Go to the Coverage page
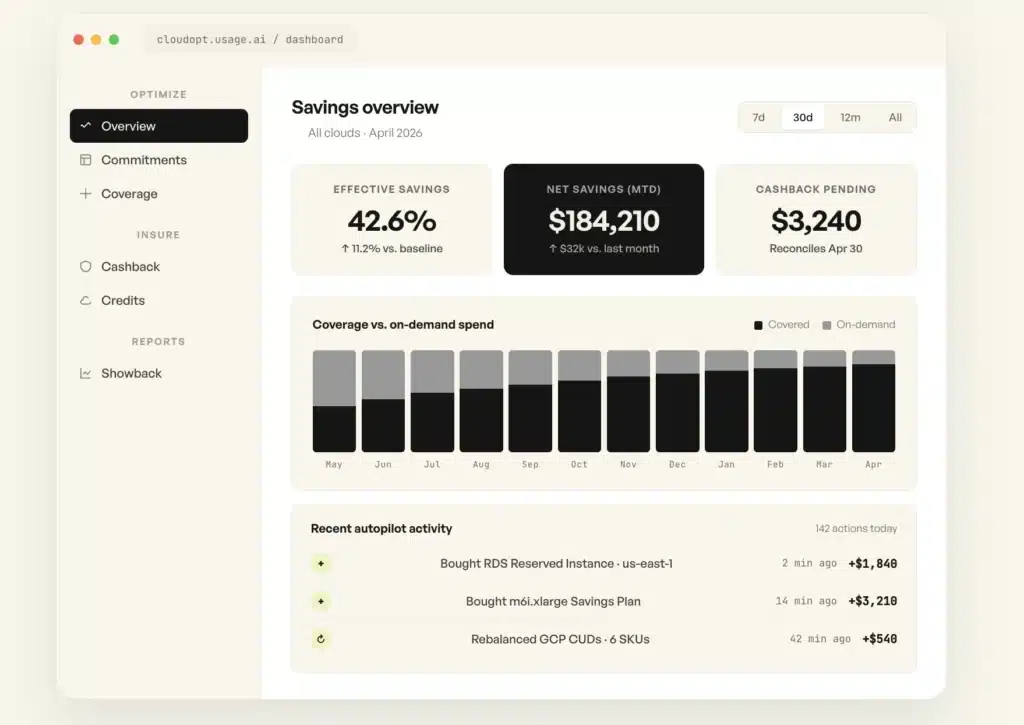Screen dimensions: 1024x725 pos(159,194)
